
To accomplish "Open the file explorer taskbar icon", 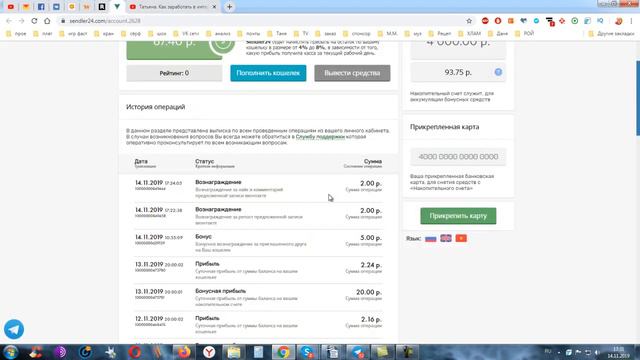I will [x=233, y=352].
